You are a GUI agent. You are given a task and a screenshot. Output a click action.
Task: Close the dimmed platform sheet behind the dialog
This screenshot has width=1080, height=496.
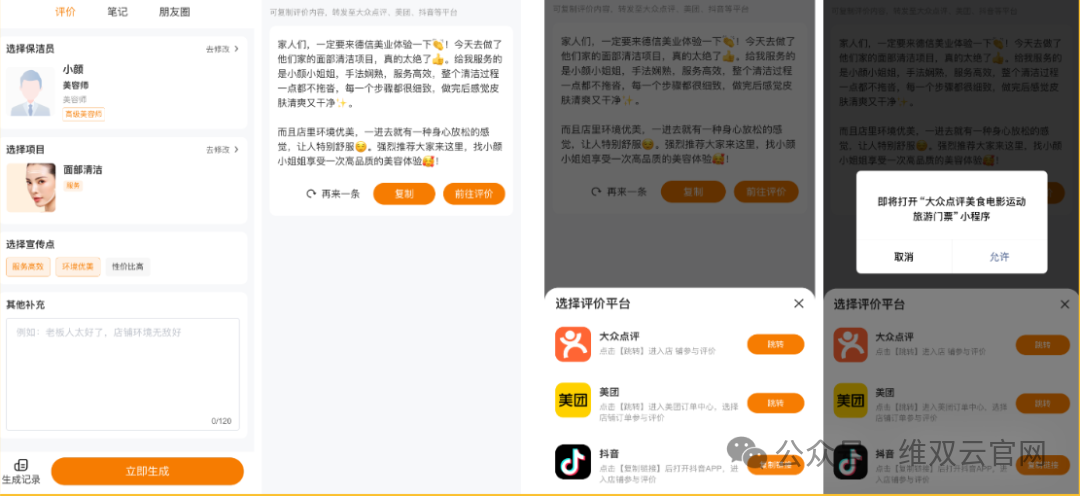click(1065, 304)
